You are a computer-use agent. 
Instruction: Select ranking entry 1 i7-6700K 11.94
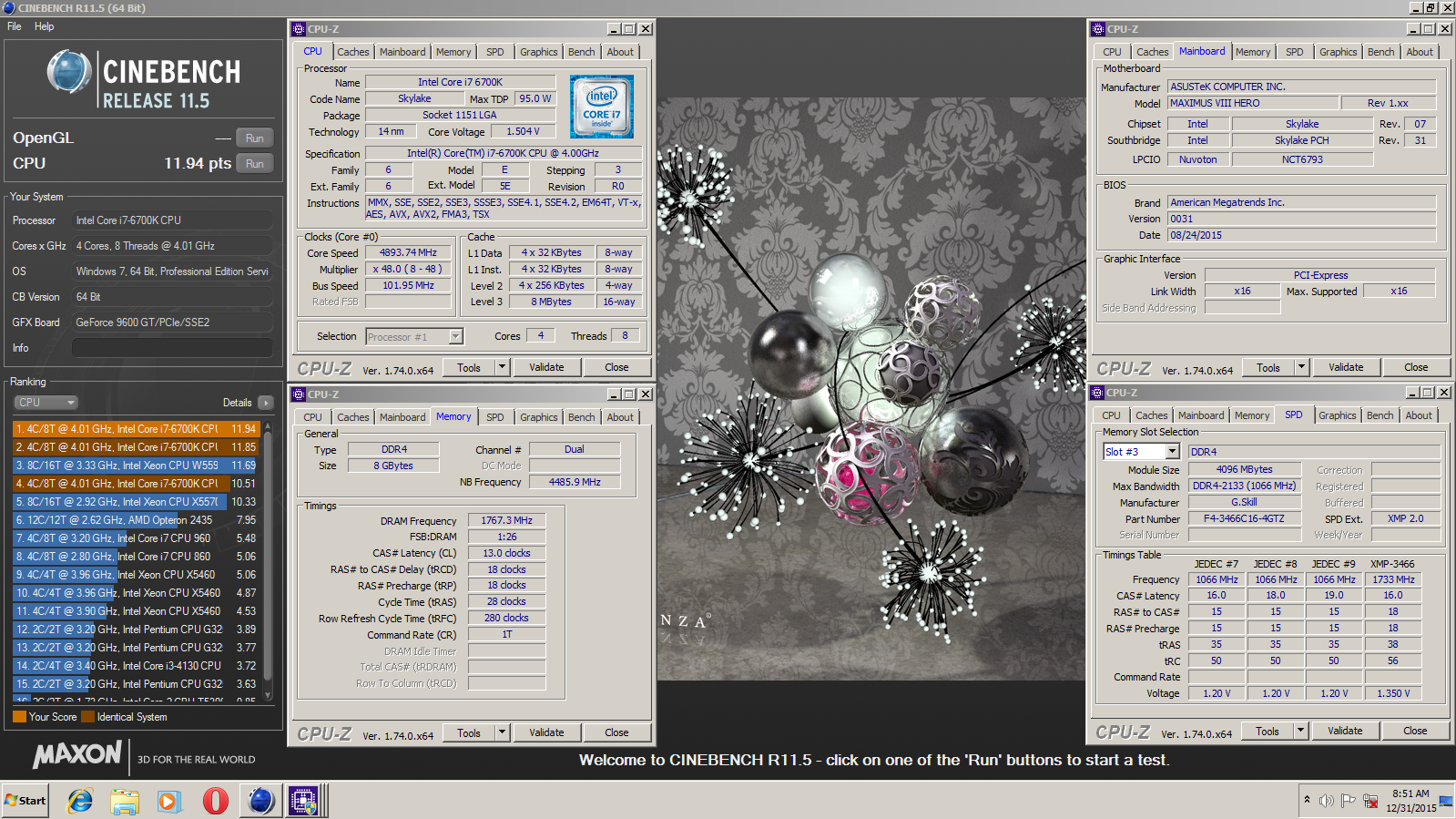137,429
